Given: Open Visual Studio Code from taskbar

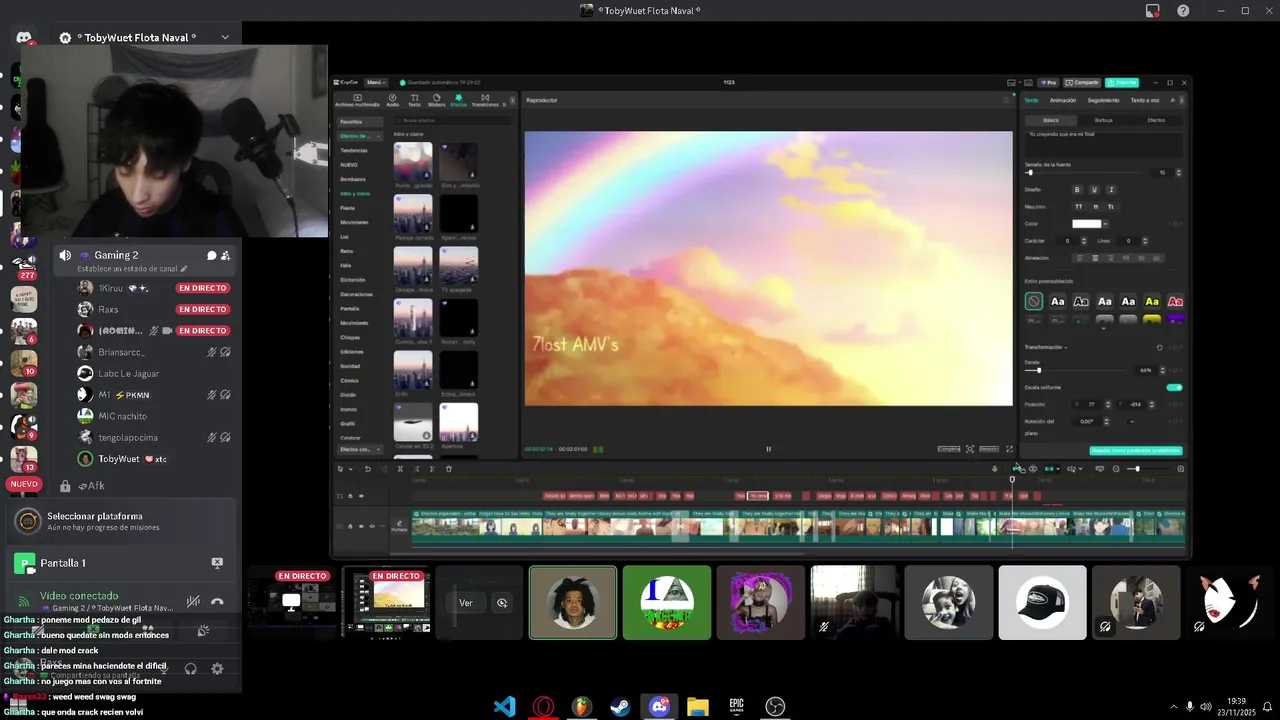Looking at the screenshot, I should 505,706.
